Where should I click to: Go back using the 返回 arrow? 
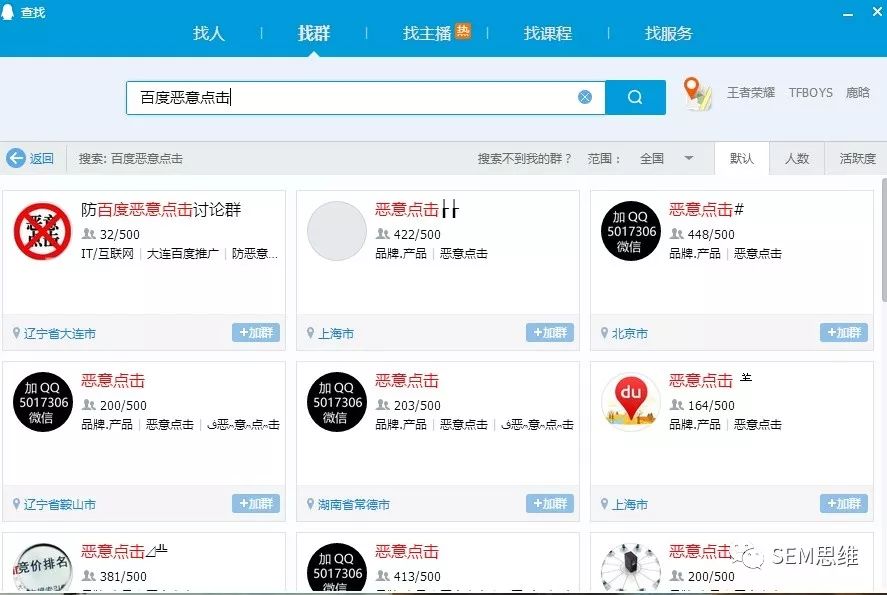(30, 158)
